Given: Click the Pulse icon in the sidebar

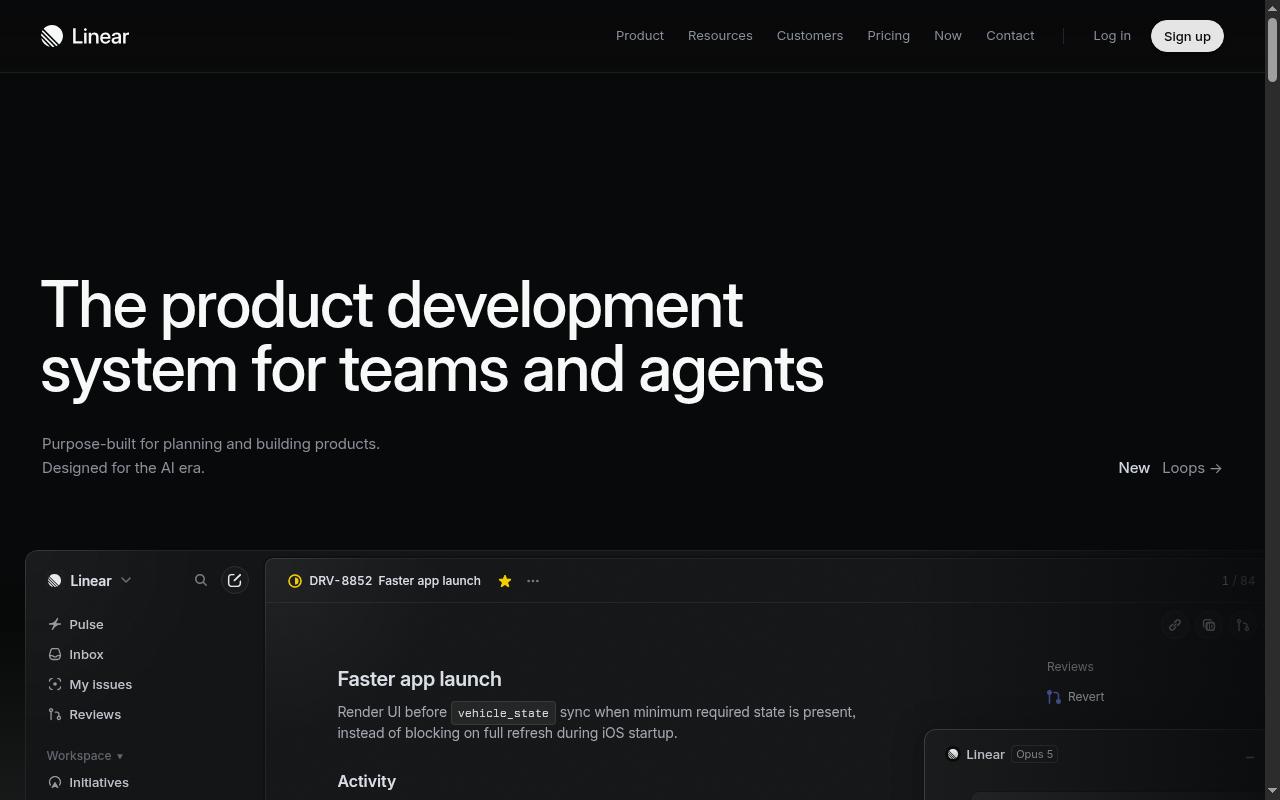Looking at the screenshot, I should 55,624.
